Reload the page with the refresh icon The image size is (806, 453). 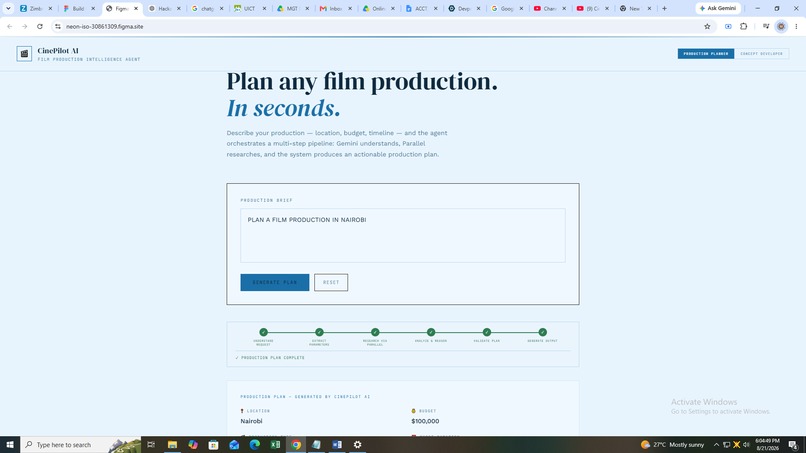[x=40, y=26]
